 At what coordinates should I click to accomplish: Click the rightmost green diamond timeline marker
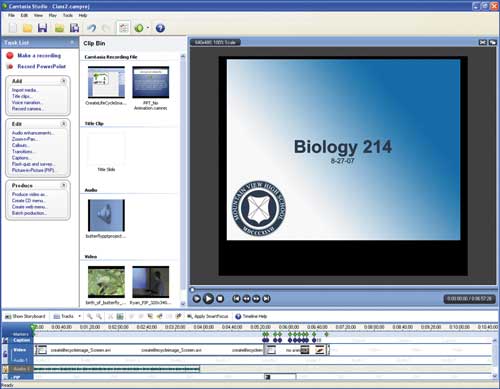326,334
